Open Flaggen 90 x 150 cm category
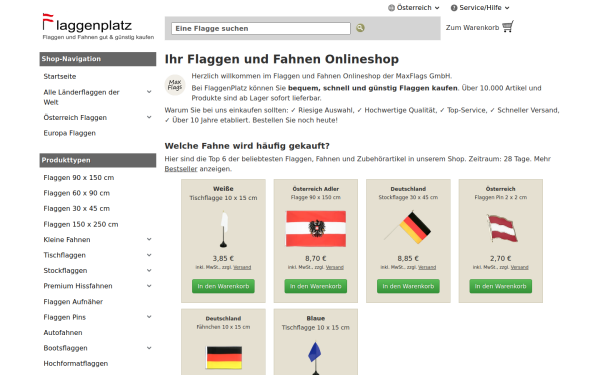This screenshot has width=600, height=375. [79, 178]
